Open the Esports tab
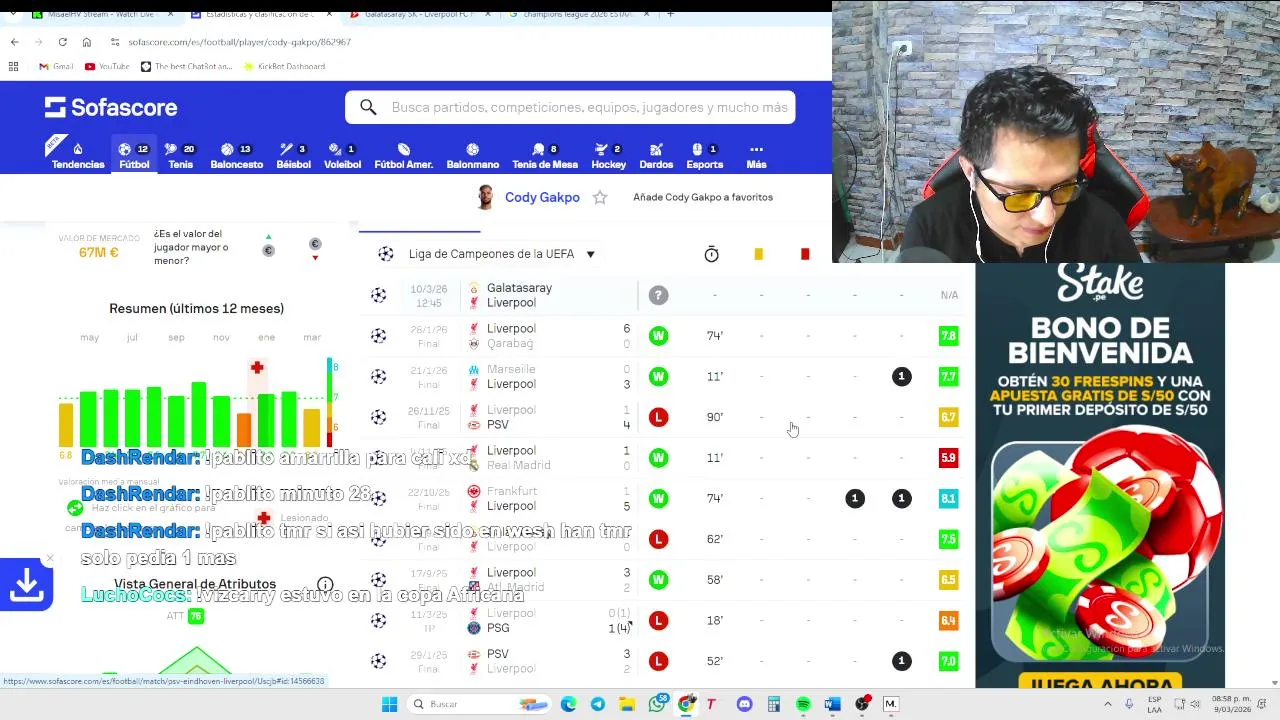This screenshot has width=1280, height=720. point(704,156)
